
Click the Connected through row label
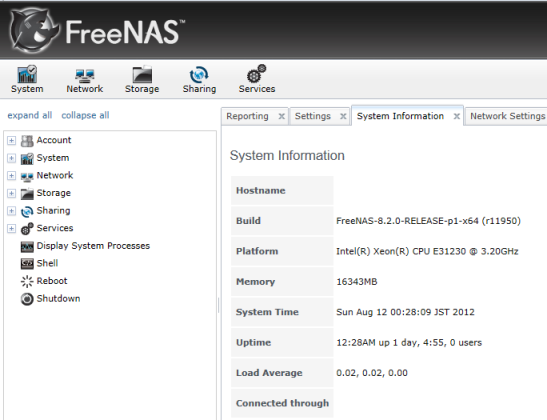pos(282,403)
